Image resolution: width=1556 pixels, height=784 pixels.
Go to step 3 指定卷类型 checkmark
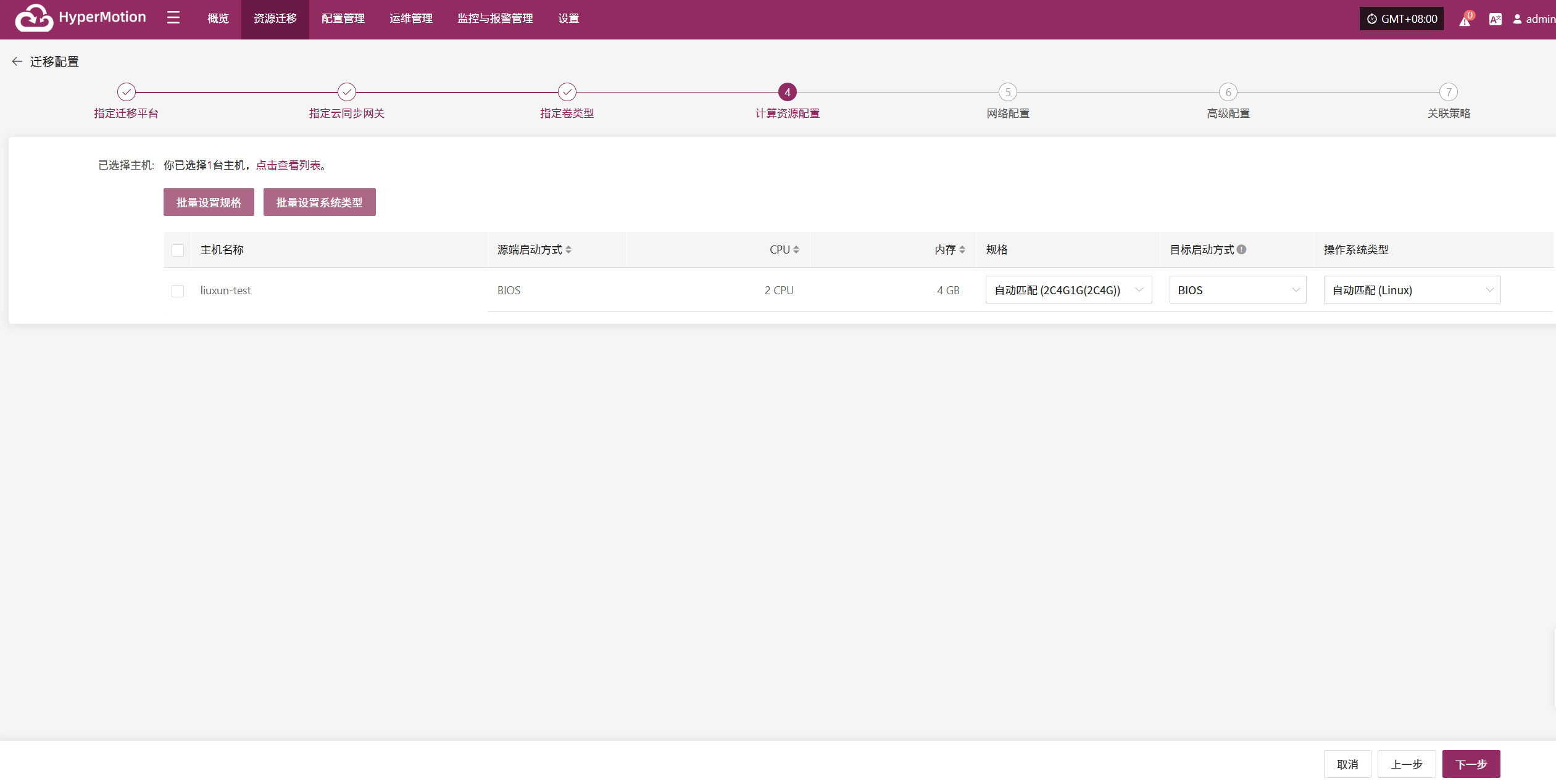[x=567, y=92]
